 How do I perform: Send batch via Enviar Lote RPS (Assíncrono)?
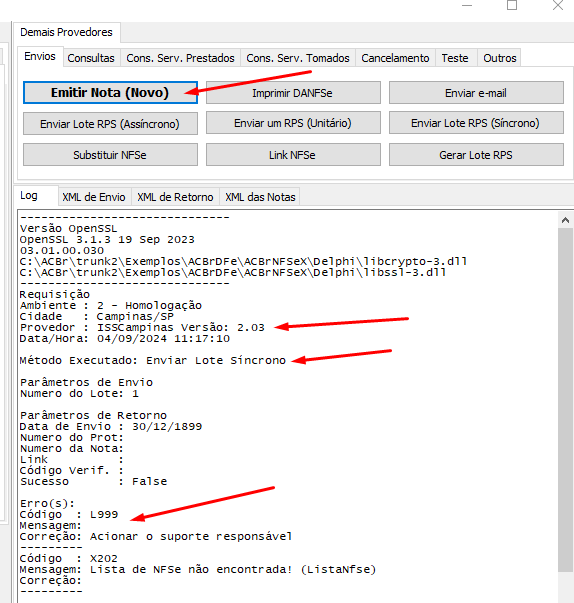coord(110,124)
